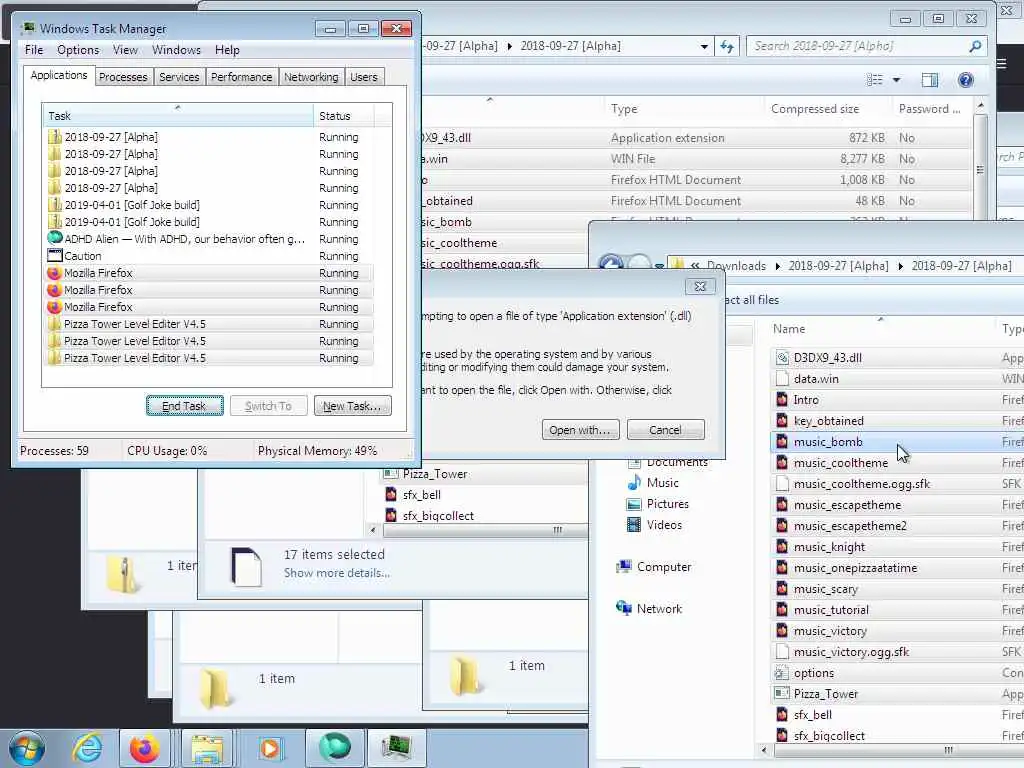The height and width of the screenshot is (768, 1024).
Task: Expand the breadcrumb arrow after Downloads
Action: pos(777,266)
